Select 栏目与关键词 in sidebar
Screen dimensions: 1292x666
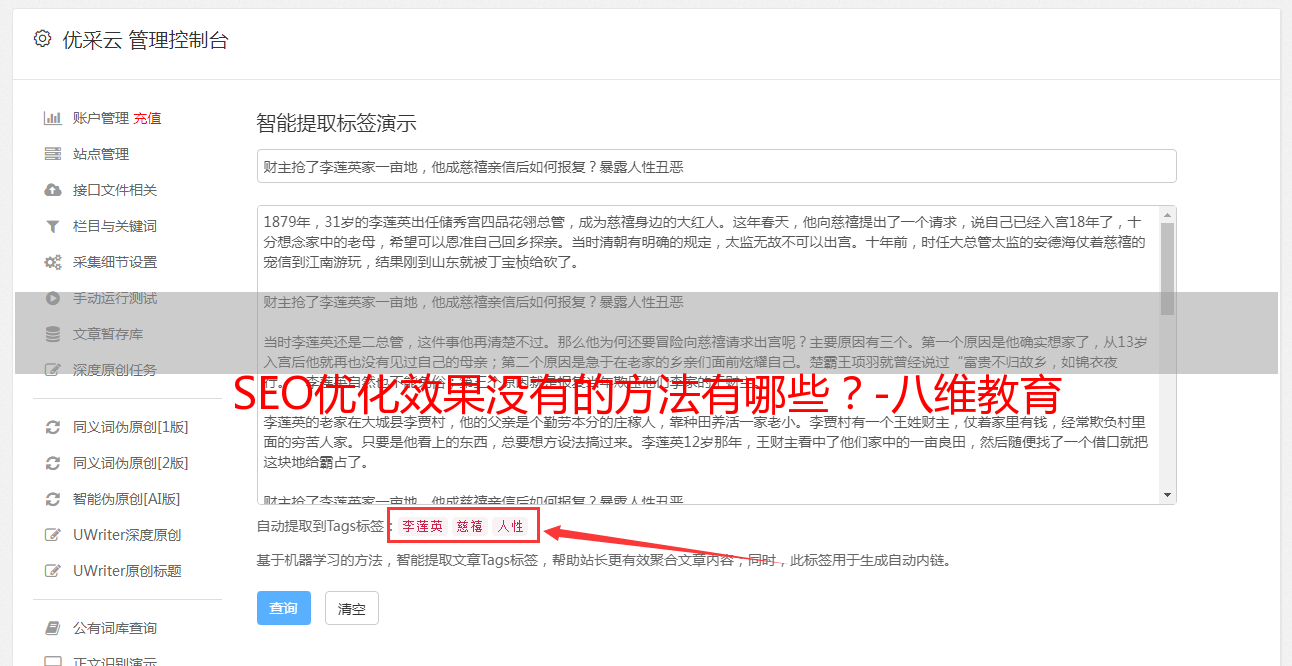click(115, 226)
